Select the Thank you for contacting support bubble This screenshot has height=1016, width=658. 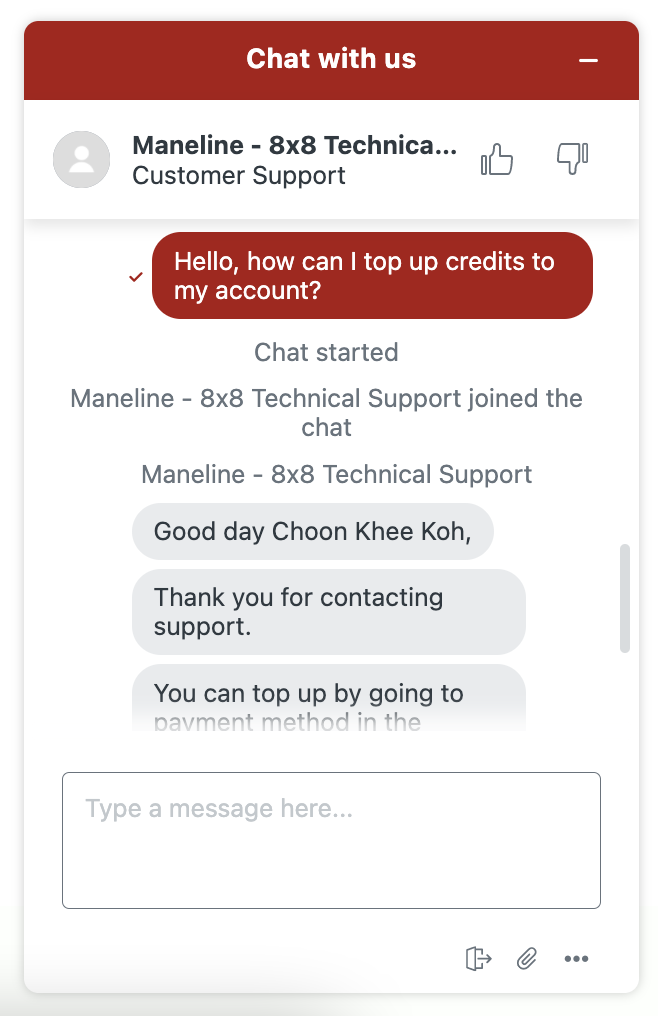point(329,612)
